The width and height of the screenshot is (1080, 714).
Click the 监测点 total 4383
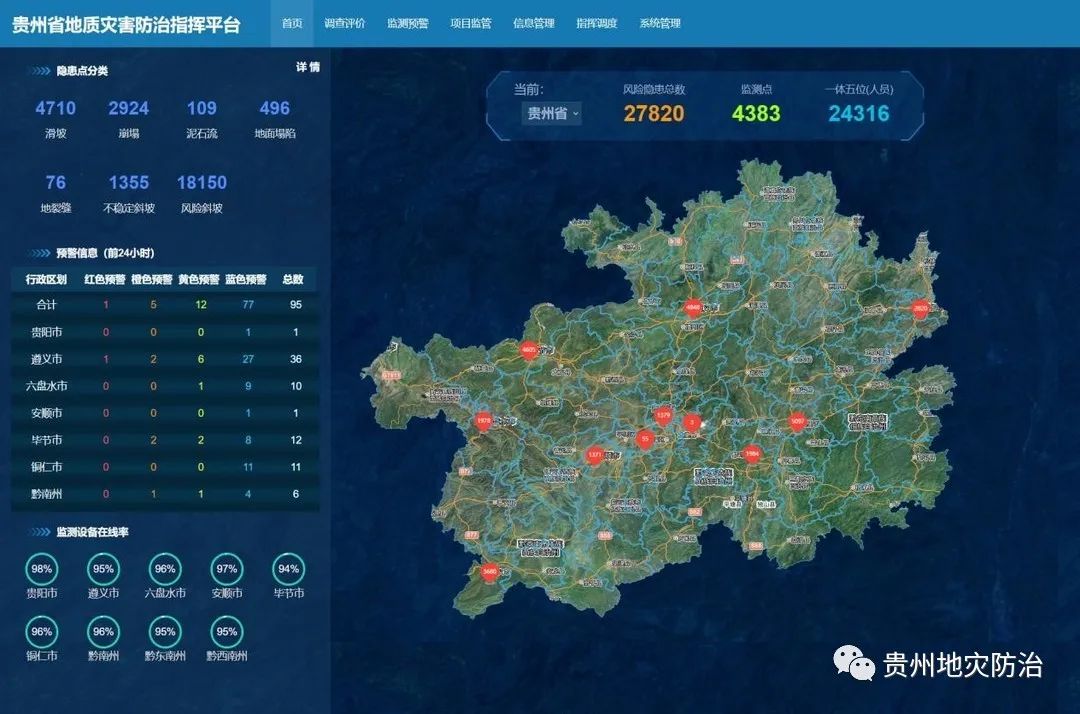(756, 113)
